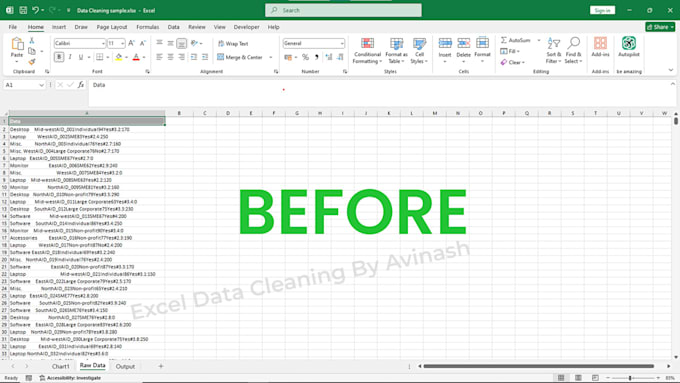Screen dimensions: 680x383
Task: Click the Format Painter brush icon
Action: (x=32, y=62)
